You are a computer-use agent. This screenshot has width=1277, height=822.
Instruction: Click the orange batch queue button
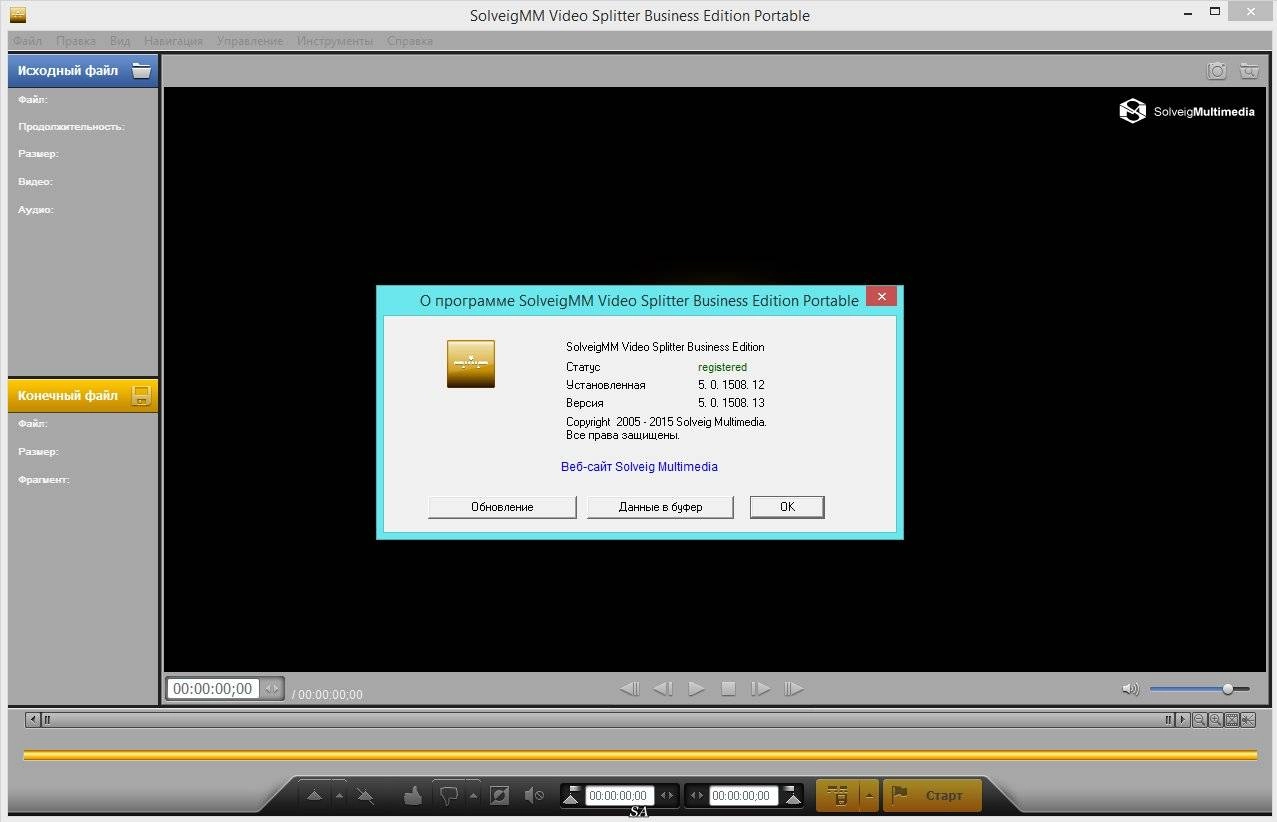[838, 796]
